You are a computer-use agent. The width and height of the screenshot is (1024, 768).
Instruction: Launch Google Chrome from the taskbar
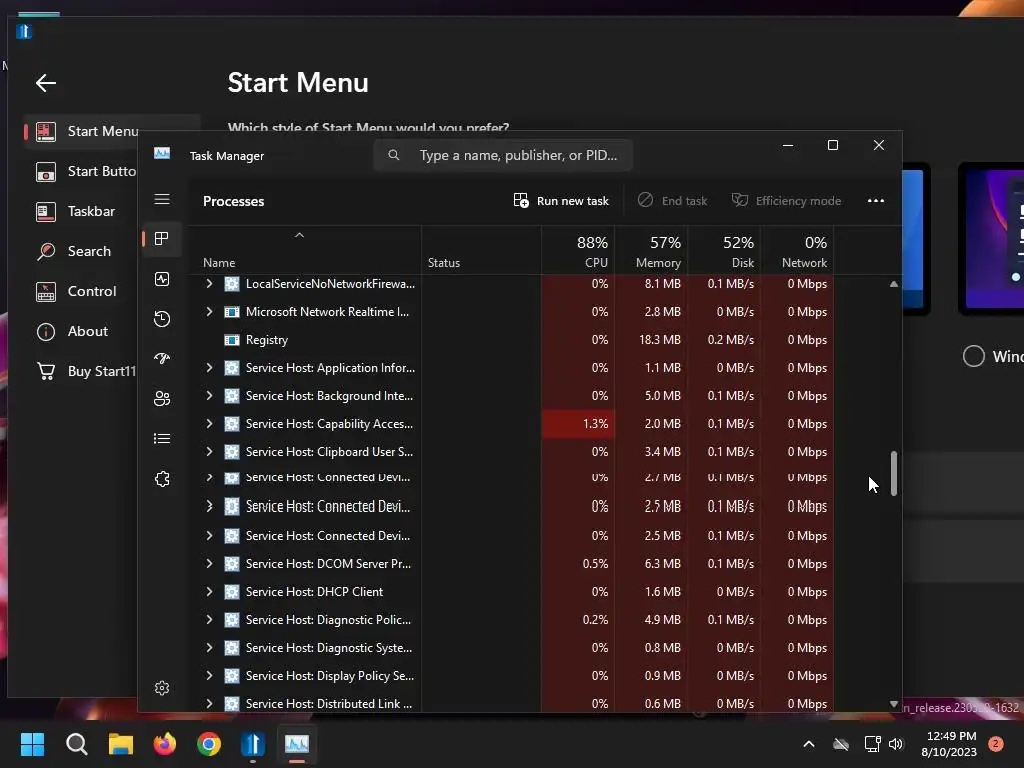coord(209,744)
